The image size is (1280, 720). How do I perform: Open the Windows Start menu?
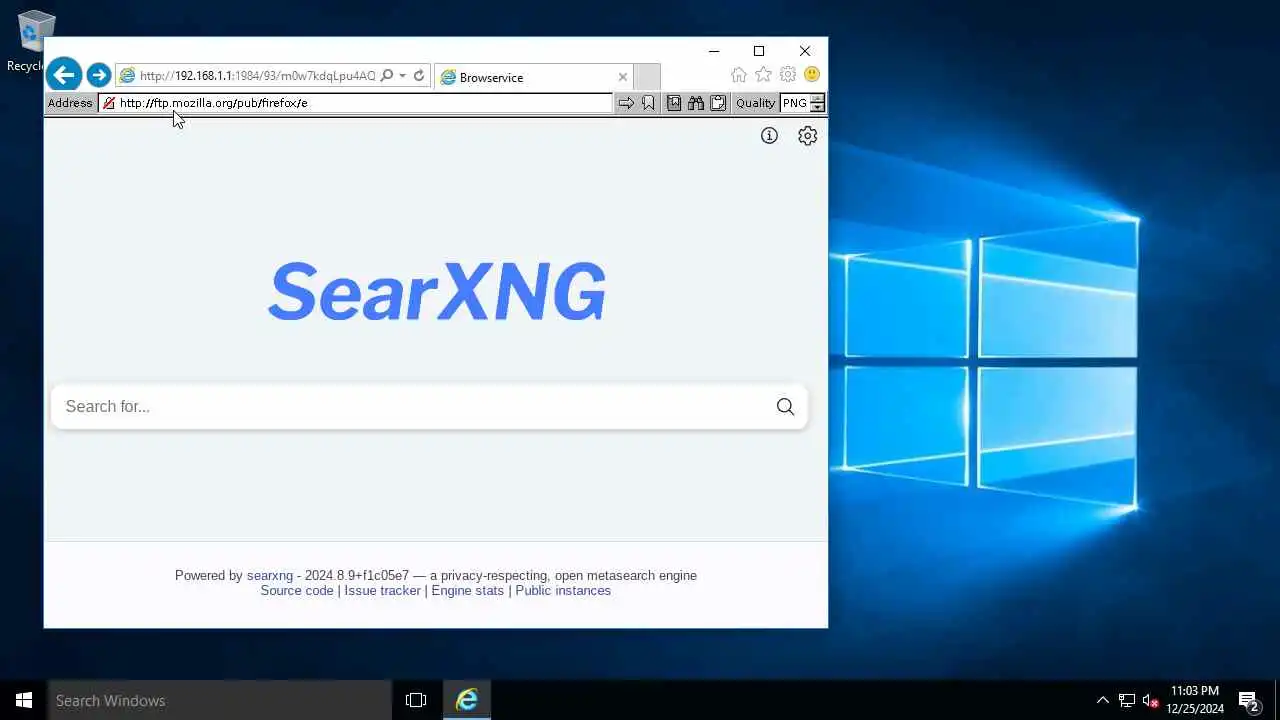[x=24, y=700]
